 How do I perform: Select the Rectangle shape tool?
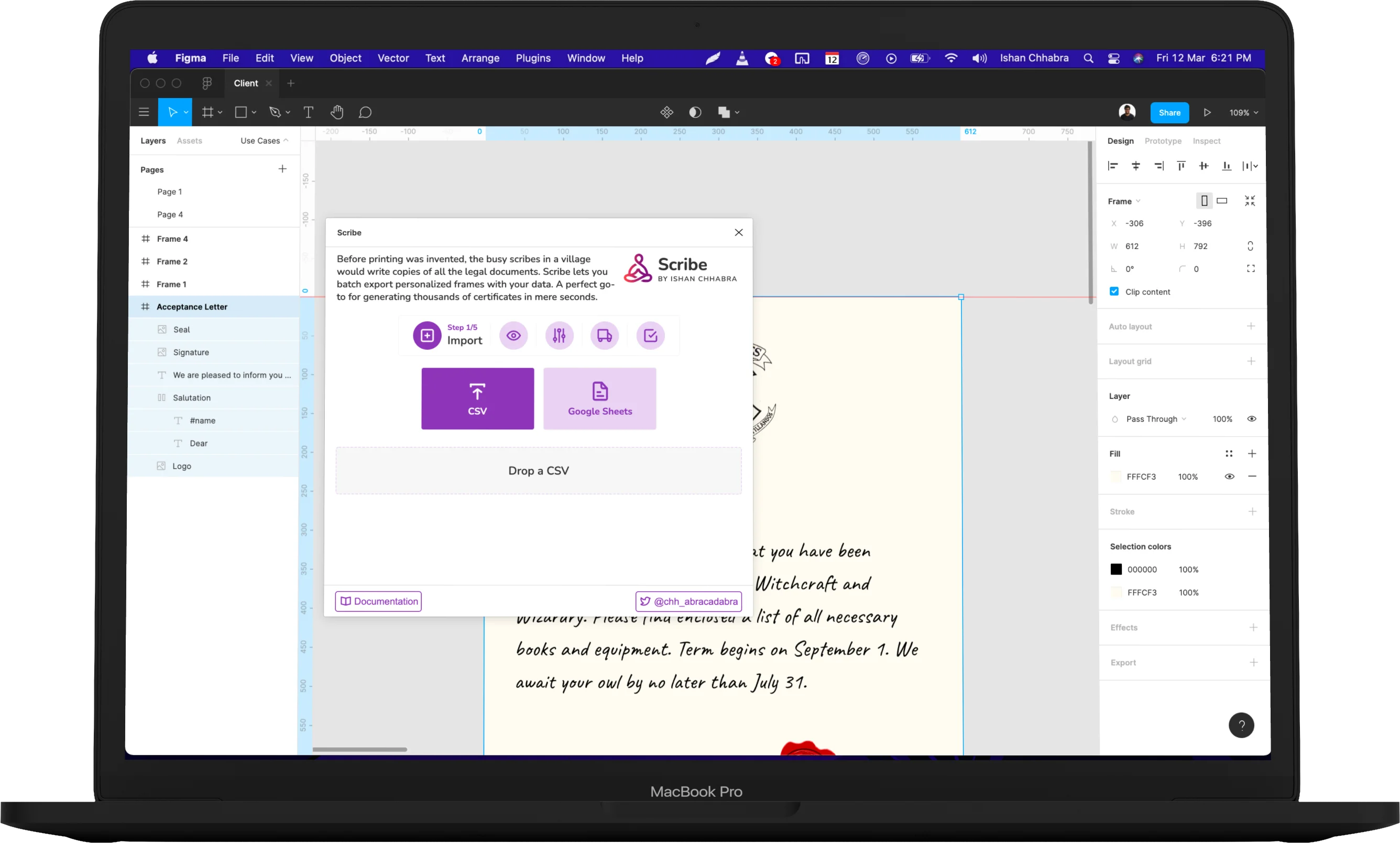pos(240,113)
